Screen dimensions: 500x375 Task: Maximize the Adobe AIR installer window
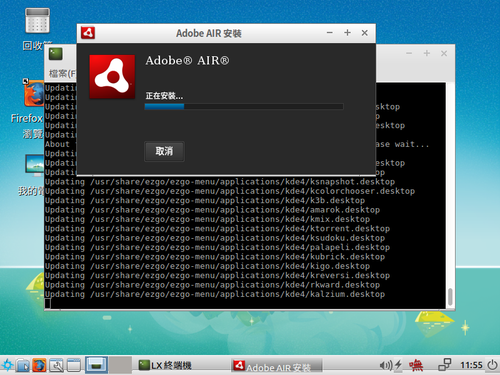pos(347,33)
